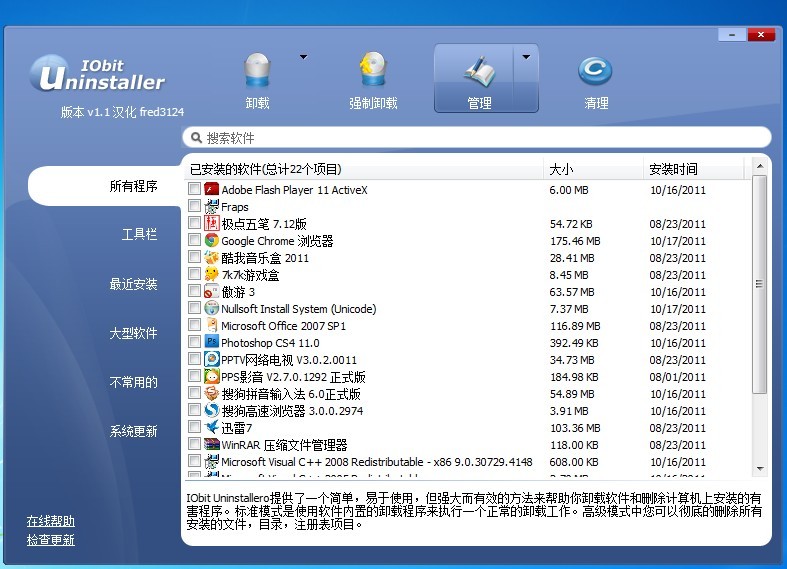787x569 pixels.
Task: Enable checkbox for PPTV网络电视
Action: click(194, 359)
